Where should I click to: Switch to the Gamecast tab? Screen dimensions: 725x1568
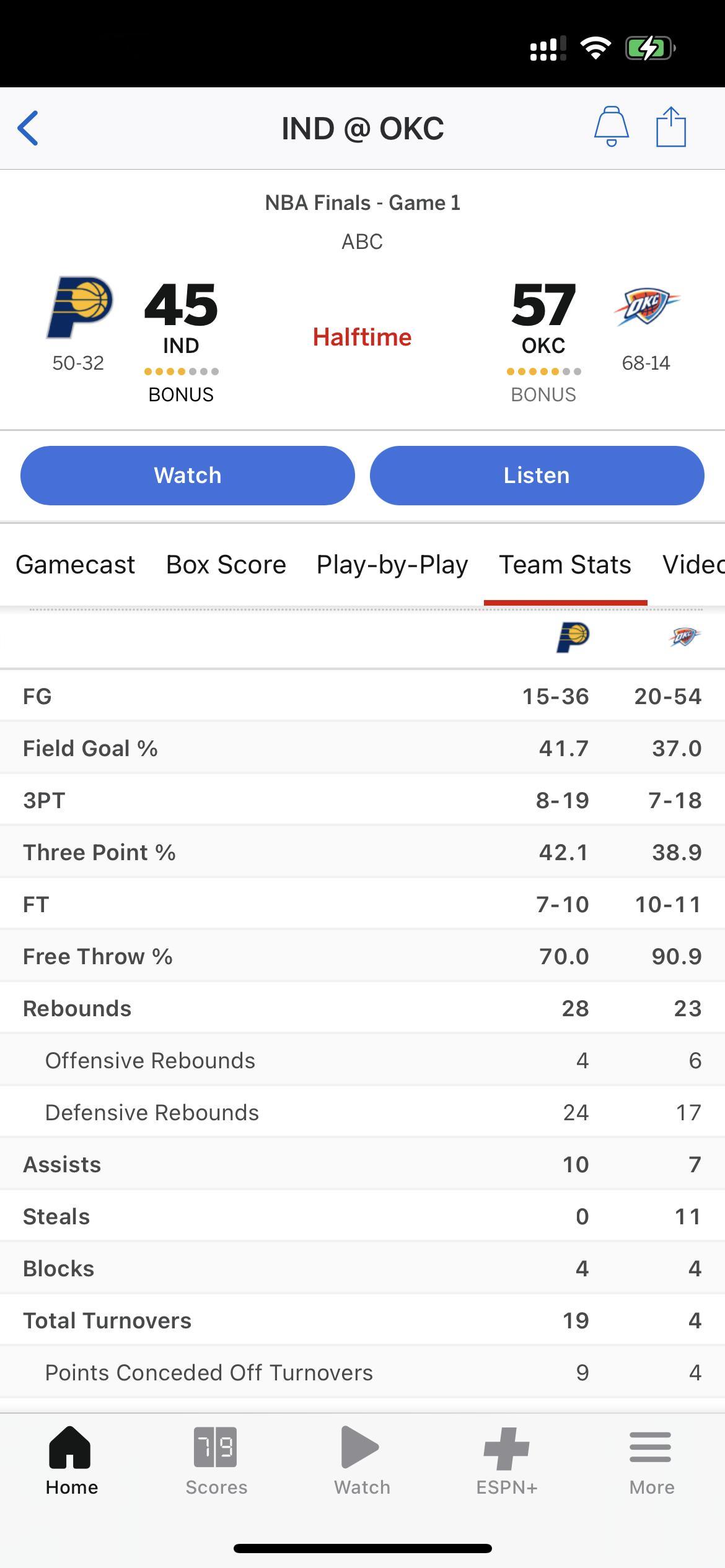pyautogui.click(x=75, y=565)
